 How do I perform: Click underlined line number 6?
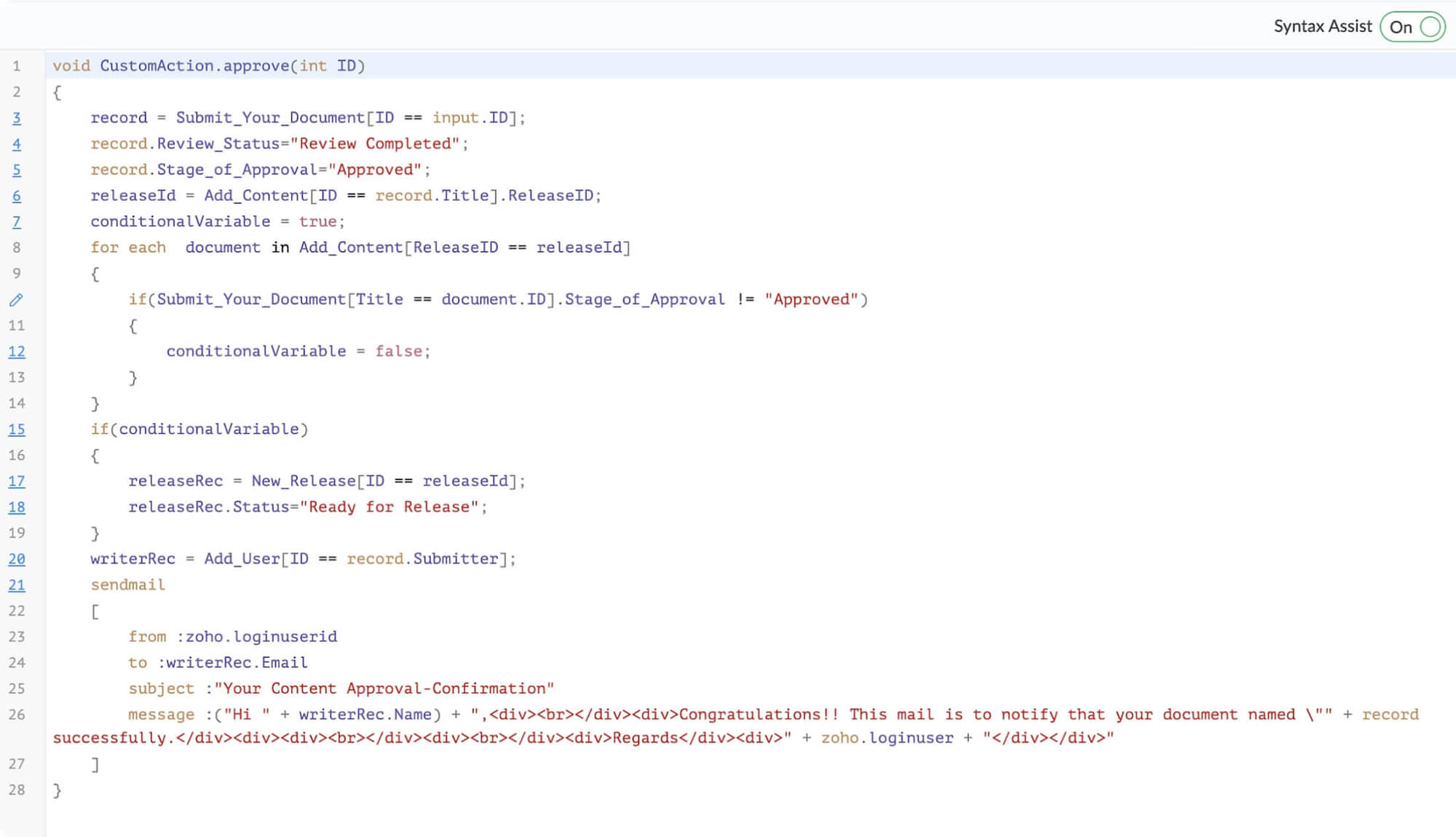click(16, 196)
